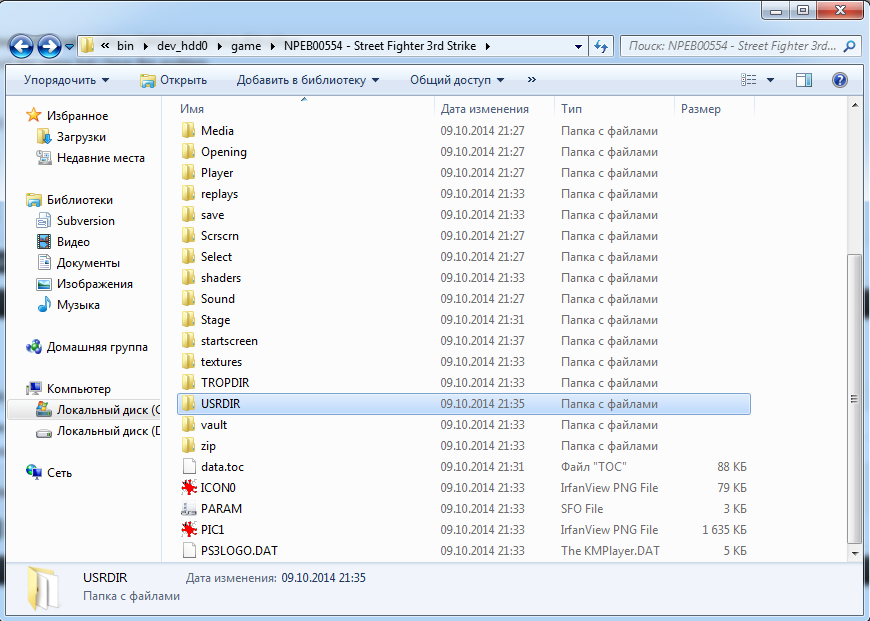Go forward with the Forward arrow button
Screen dimensions: 870x621
(49, 47)
